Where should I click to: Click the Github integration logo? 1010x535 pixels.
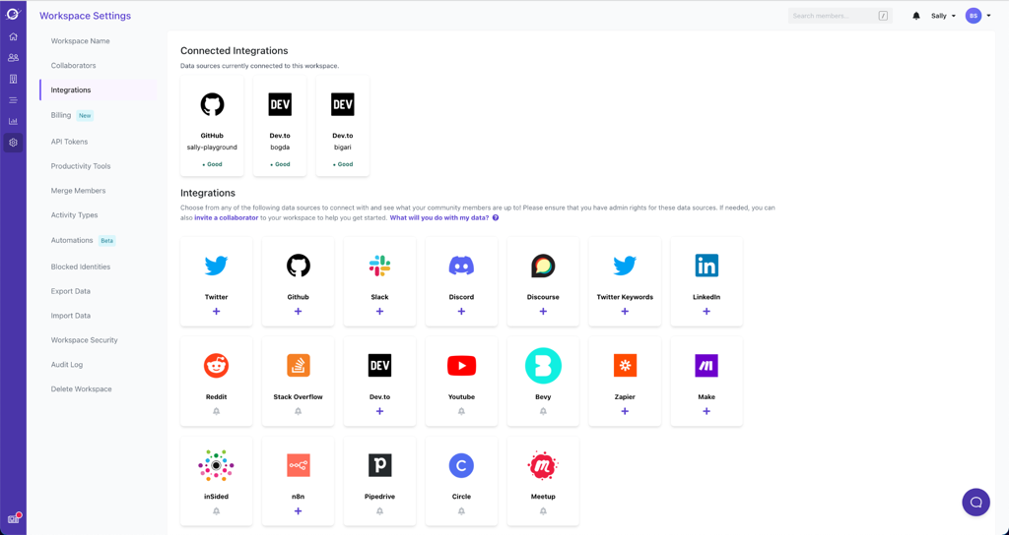click(x=298, y=265)
